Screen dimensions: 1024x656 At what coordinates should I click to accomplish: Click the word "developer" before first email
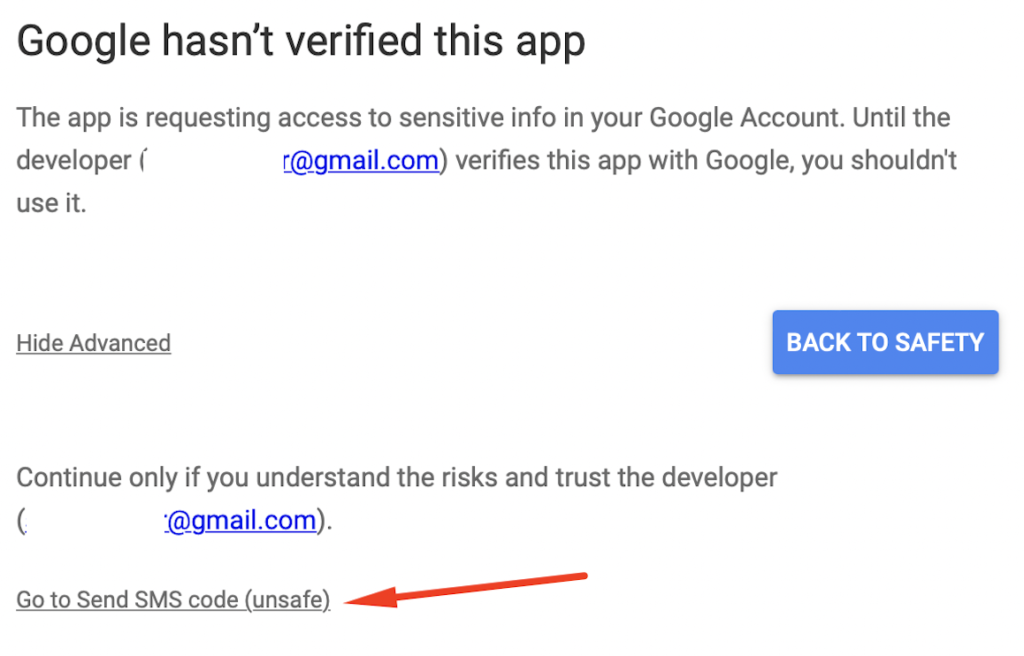(x=74, y=161)
